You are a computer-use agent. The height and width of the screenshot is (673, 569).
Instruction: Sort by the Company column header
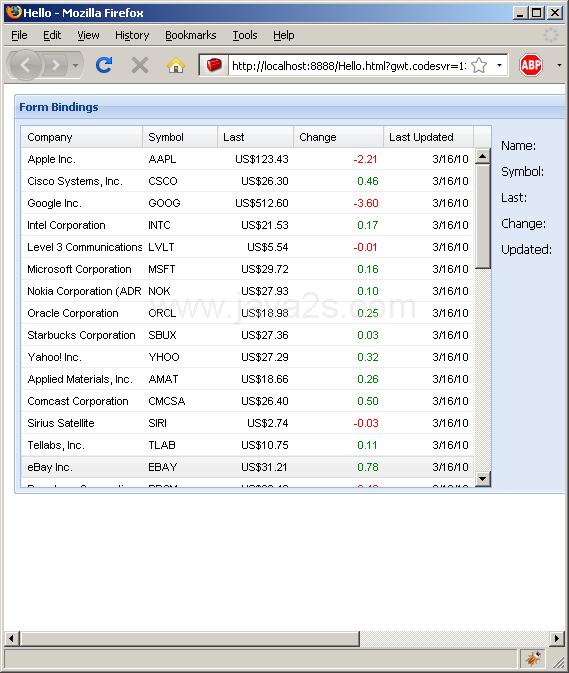82,137
